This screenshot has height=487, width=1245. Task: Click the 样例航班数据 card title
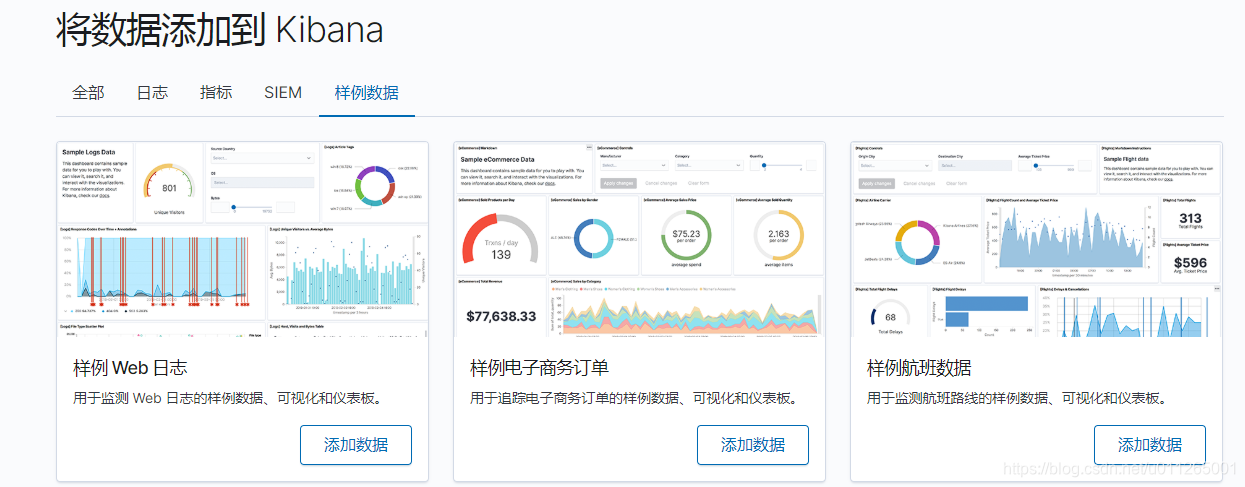(919, 368)
